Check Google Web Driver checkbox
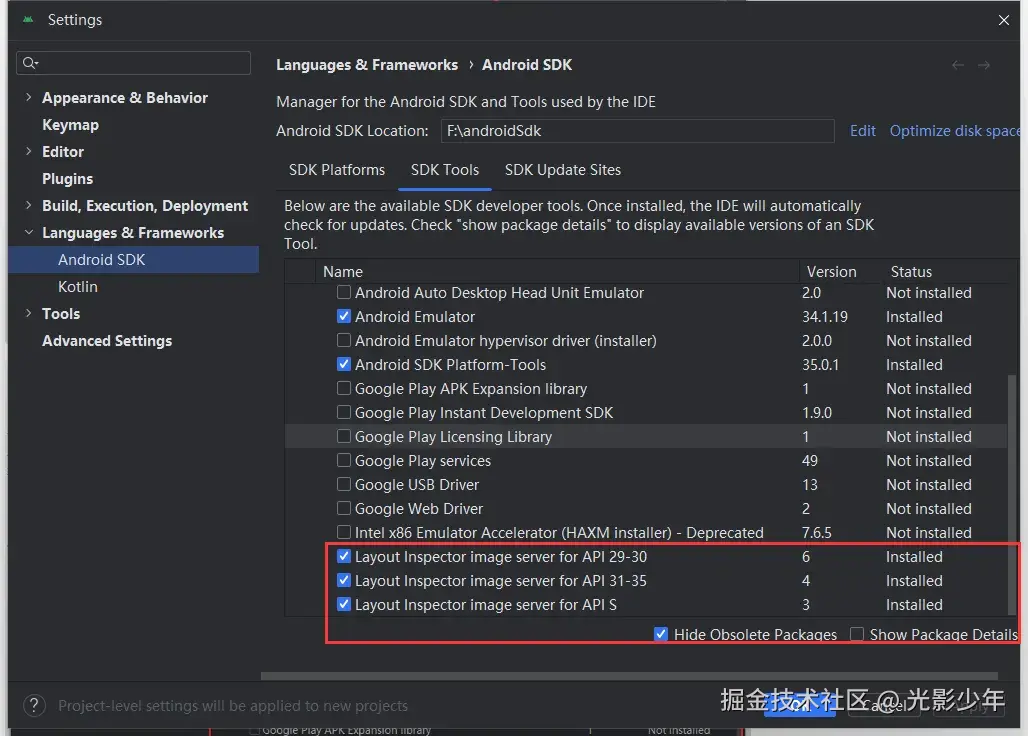 point(344,508)
